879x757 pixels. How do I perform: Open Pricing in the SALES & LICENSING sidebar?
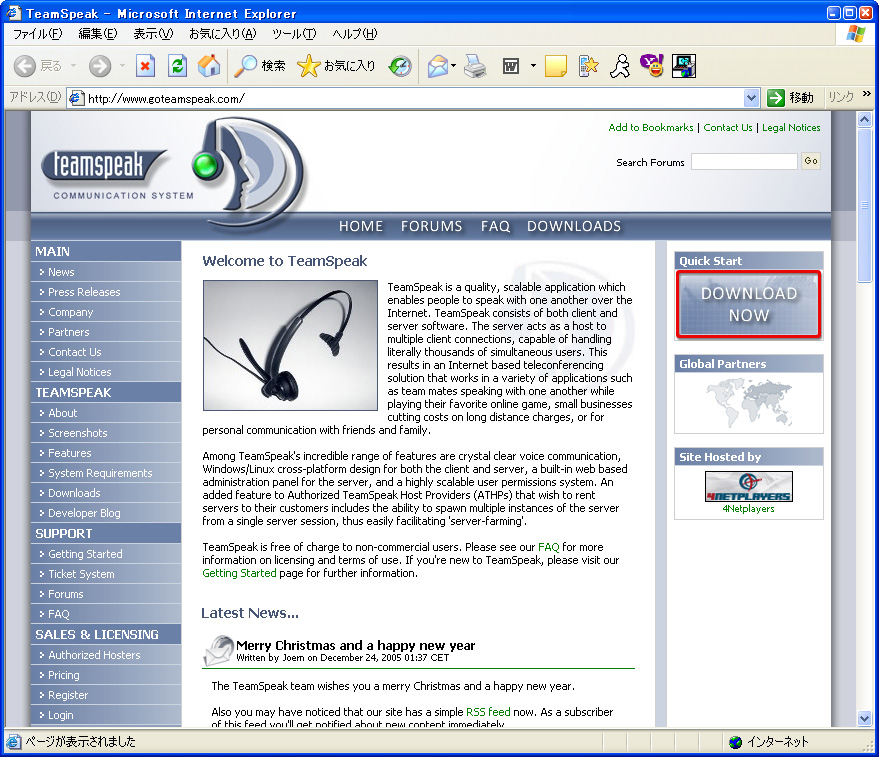tap(63, 675)
